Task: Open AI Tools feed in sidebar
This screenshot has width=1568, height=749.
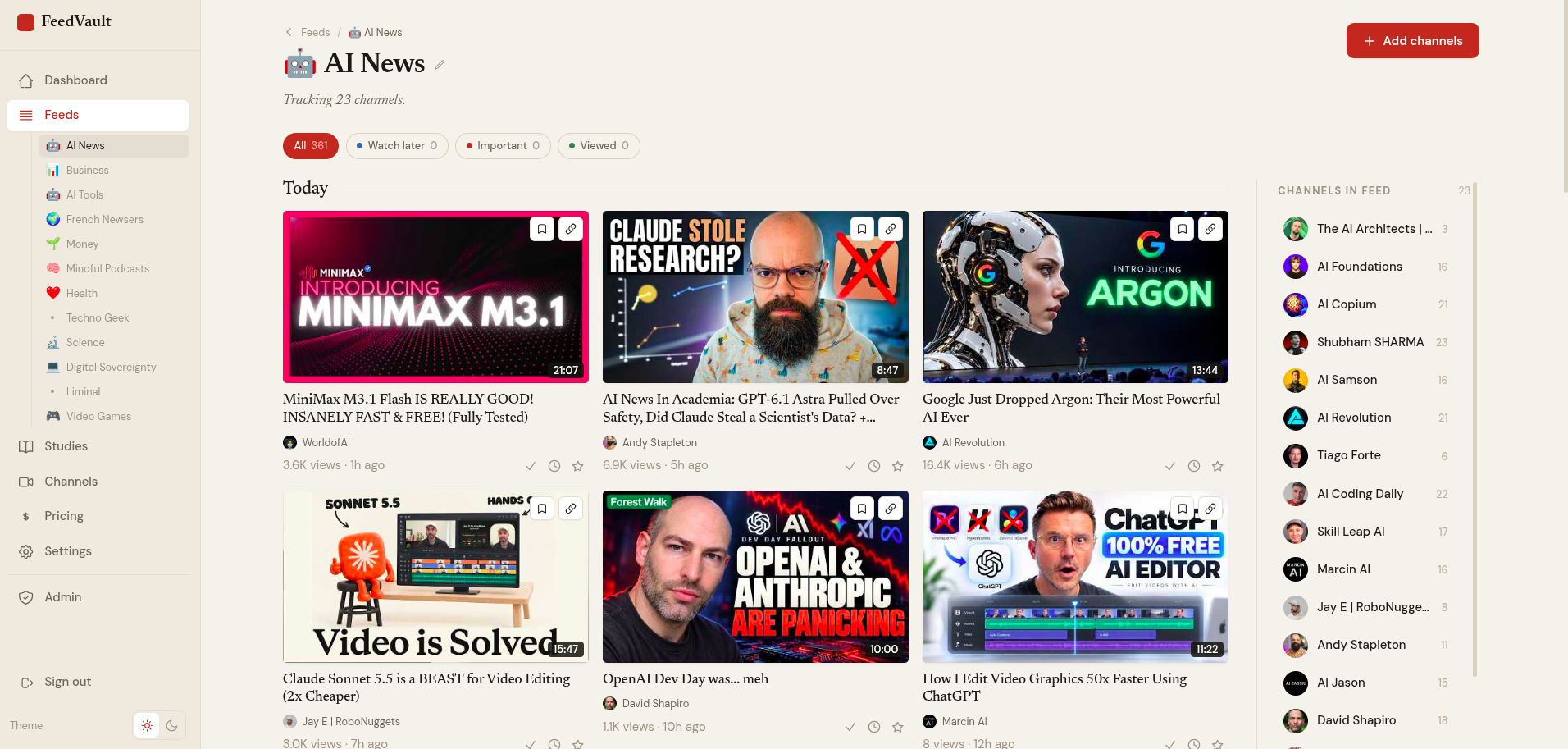Action: click(x=114, y=195)
